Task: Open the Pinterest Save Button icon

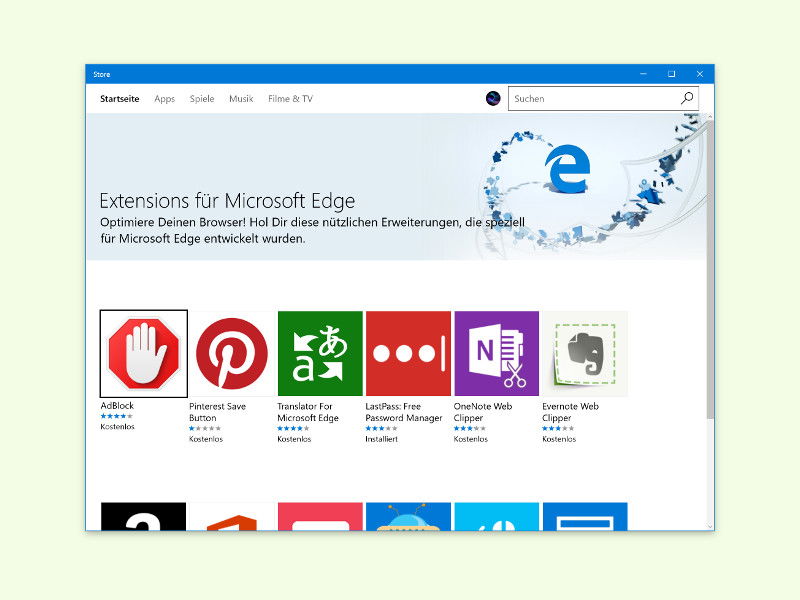Action: point(232,354)
